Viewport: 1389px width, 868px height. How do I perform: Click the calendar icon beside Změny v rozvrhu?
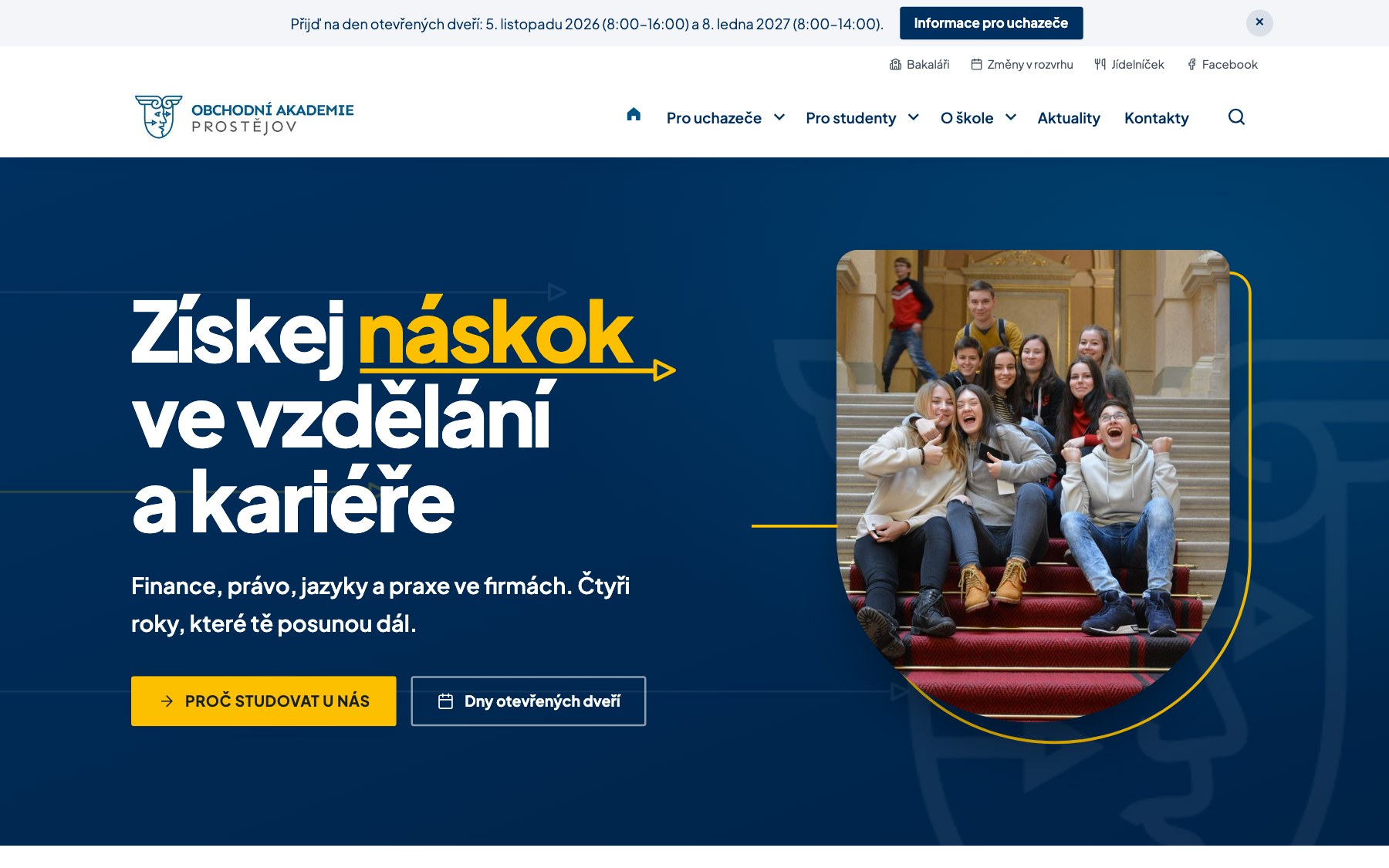(x=976, y=65)
